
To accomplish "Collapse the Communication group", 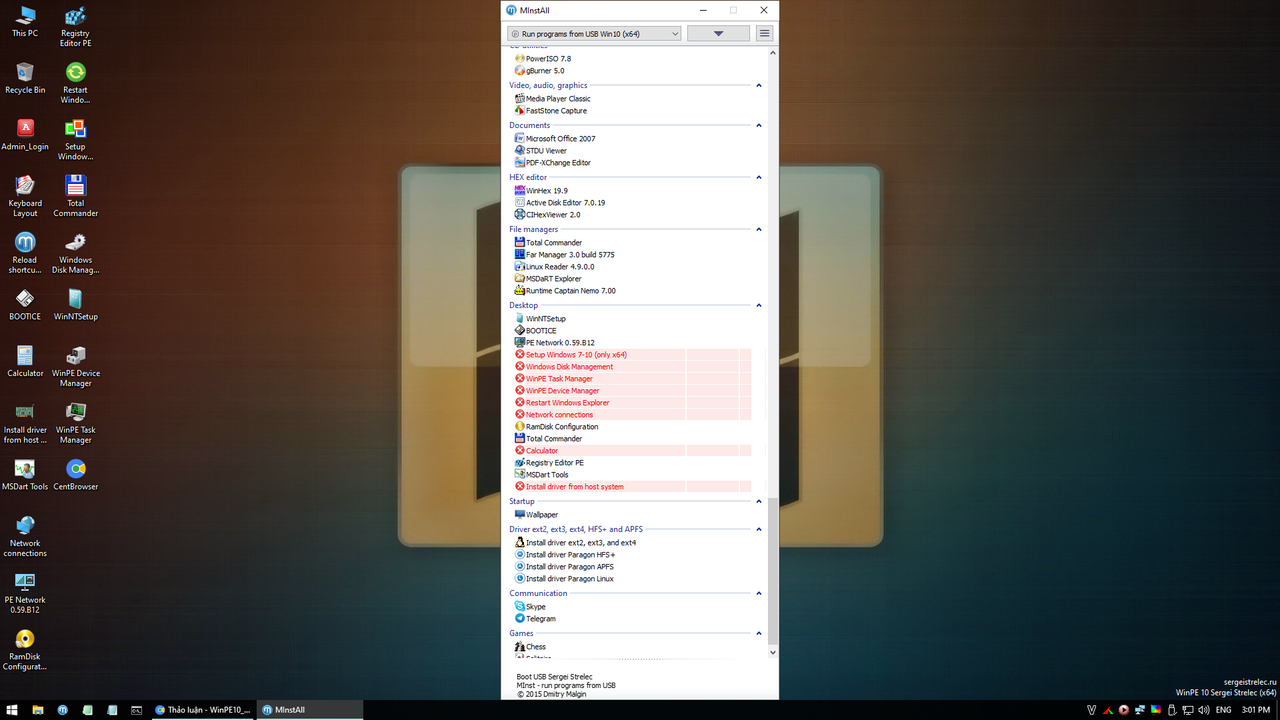I will click(x=759, y=594).
